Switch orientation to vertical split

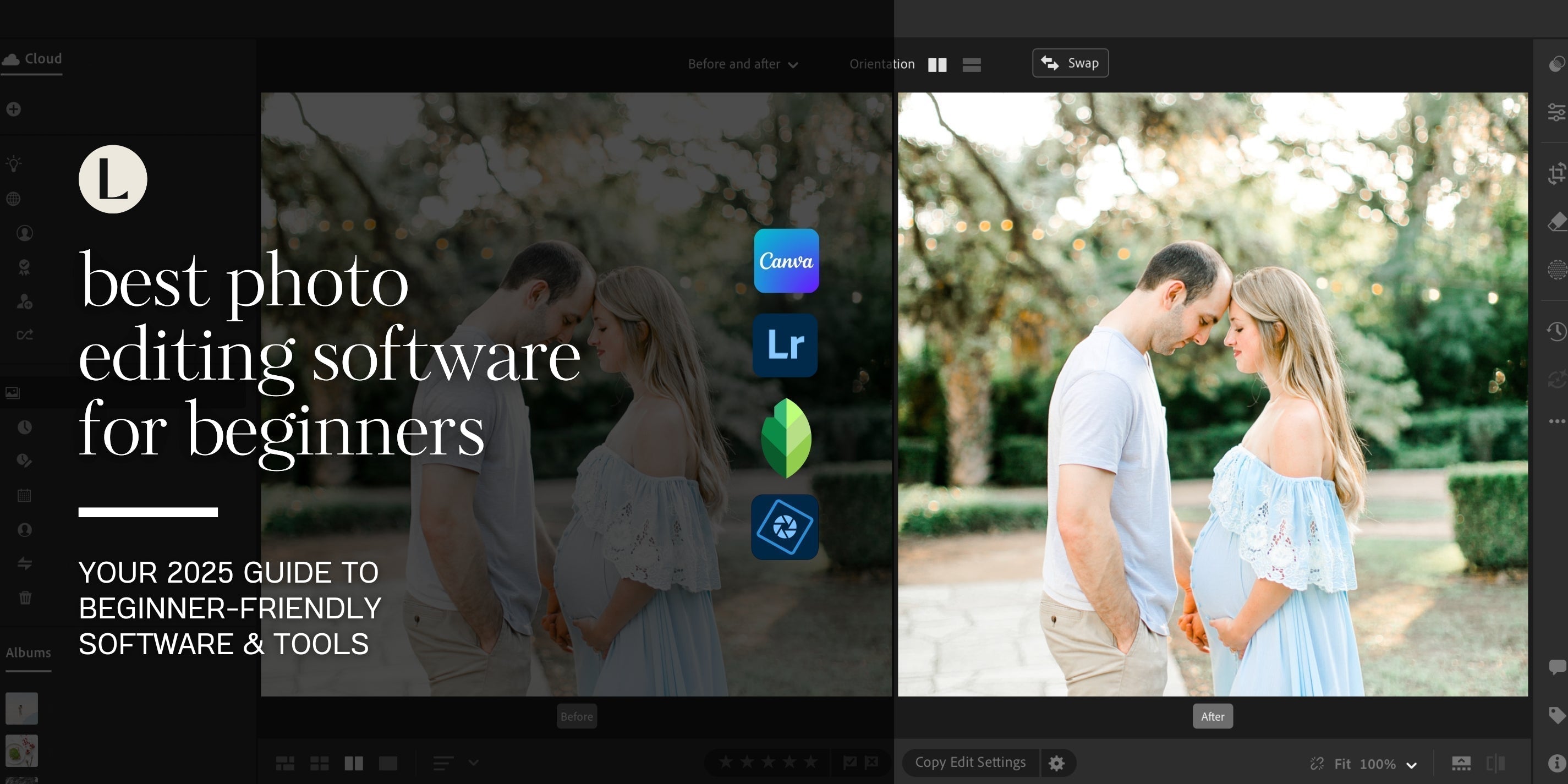pyautogui.click(x=937, y=64)
